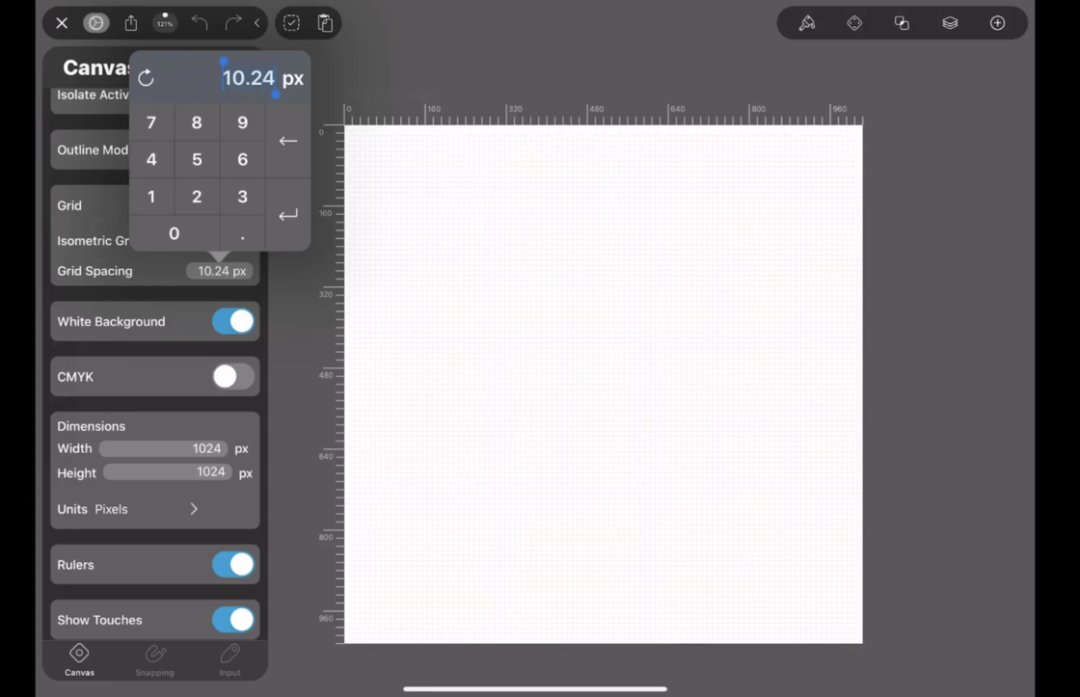This screenshot has width=1080, height=697.
Task: Tap the Dimensions heading
Action: pos(91,426)
